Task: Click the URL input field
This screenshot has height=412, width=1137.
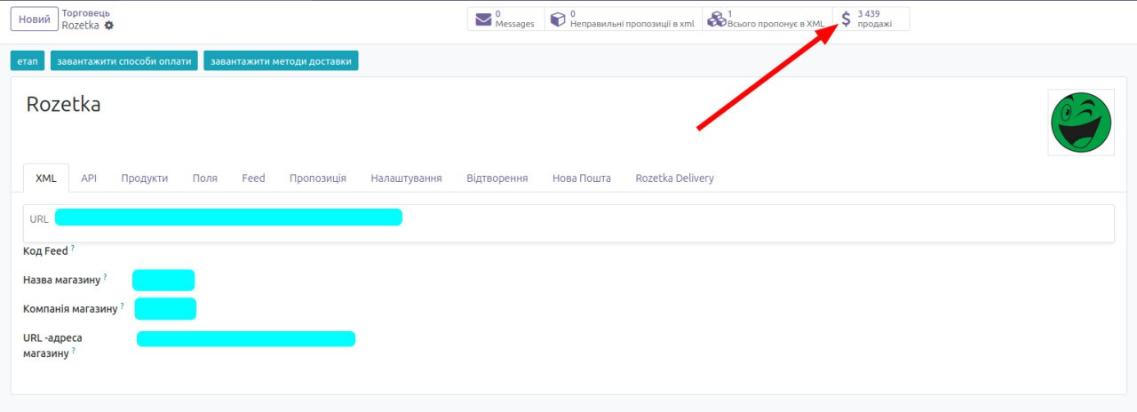Action: pyautogui.click(x=568, y=223)
